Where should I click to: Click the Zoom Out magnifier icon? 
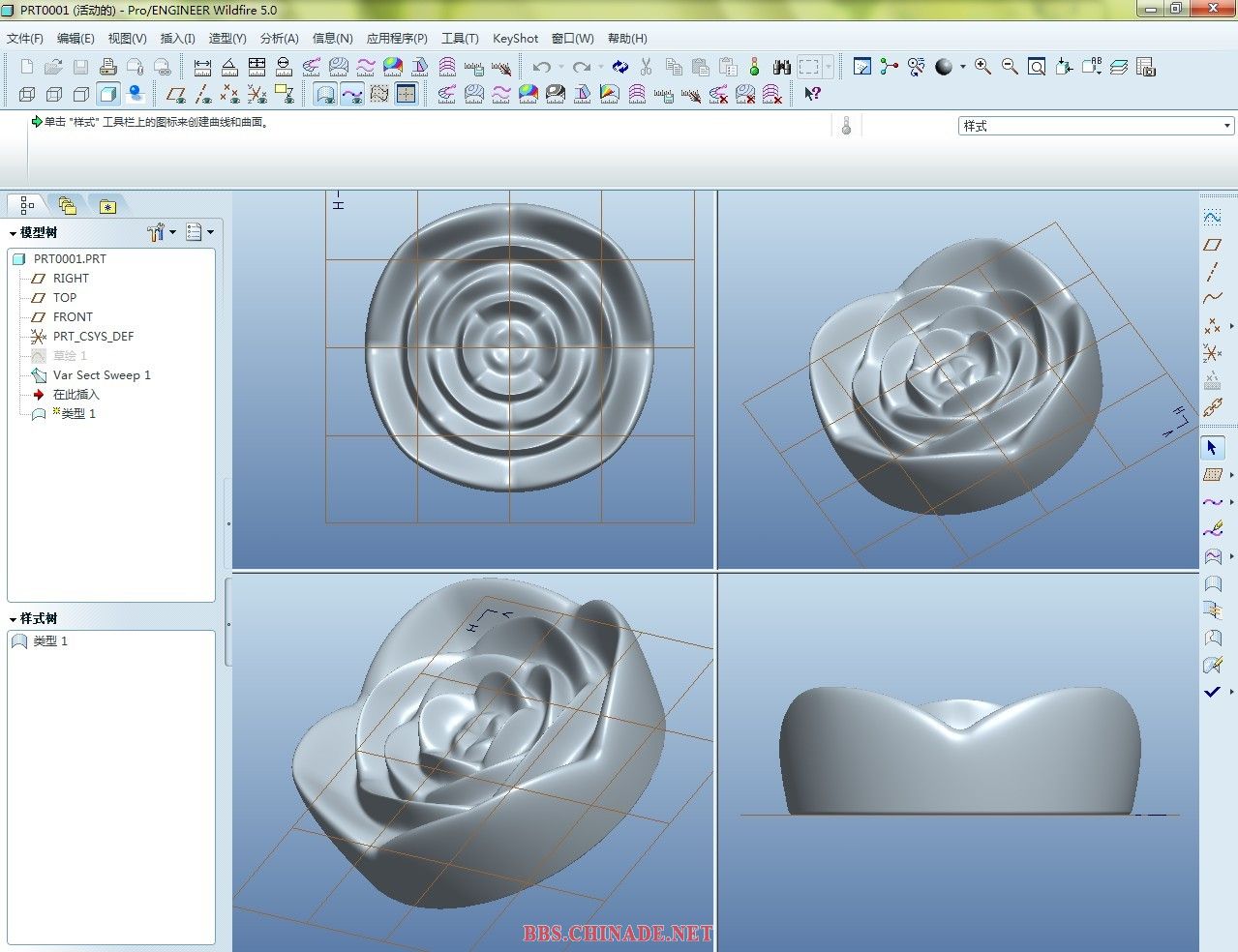click(1010, 67)
